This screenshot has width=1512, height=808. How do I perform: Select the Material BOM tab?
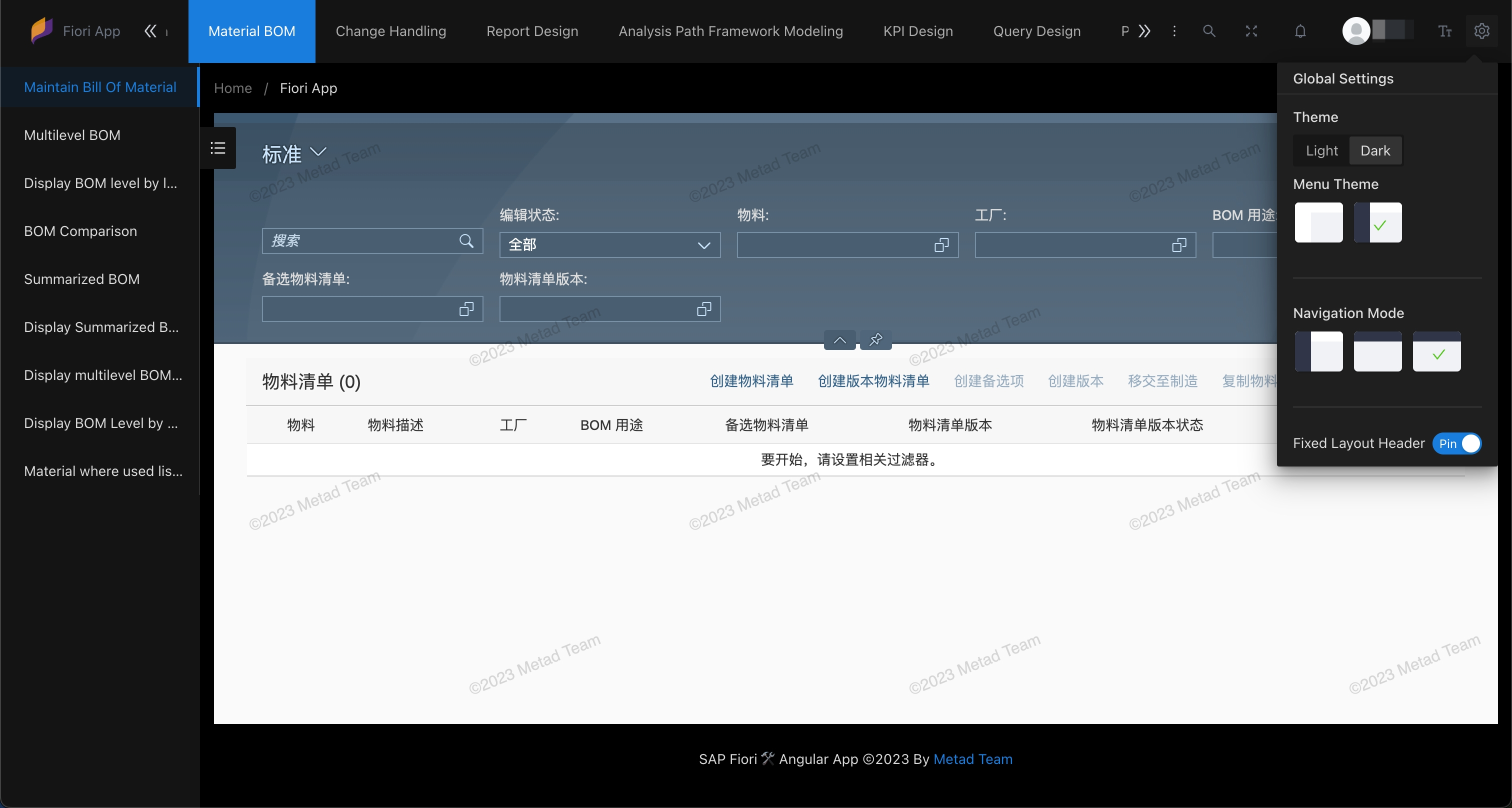tap(252, 32)
